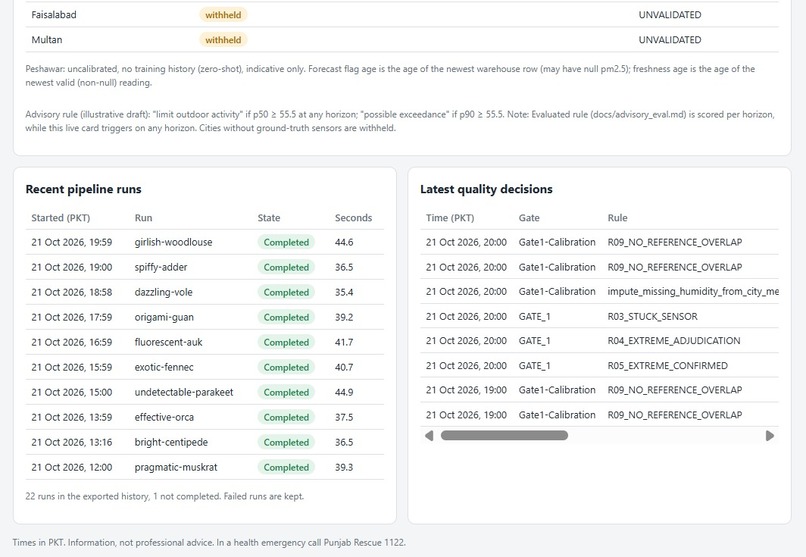Select the undetectable-parakeet run name
806x557 pixels.
184,393
